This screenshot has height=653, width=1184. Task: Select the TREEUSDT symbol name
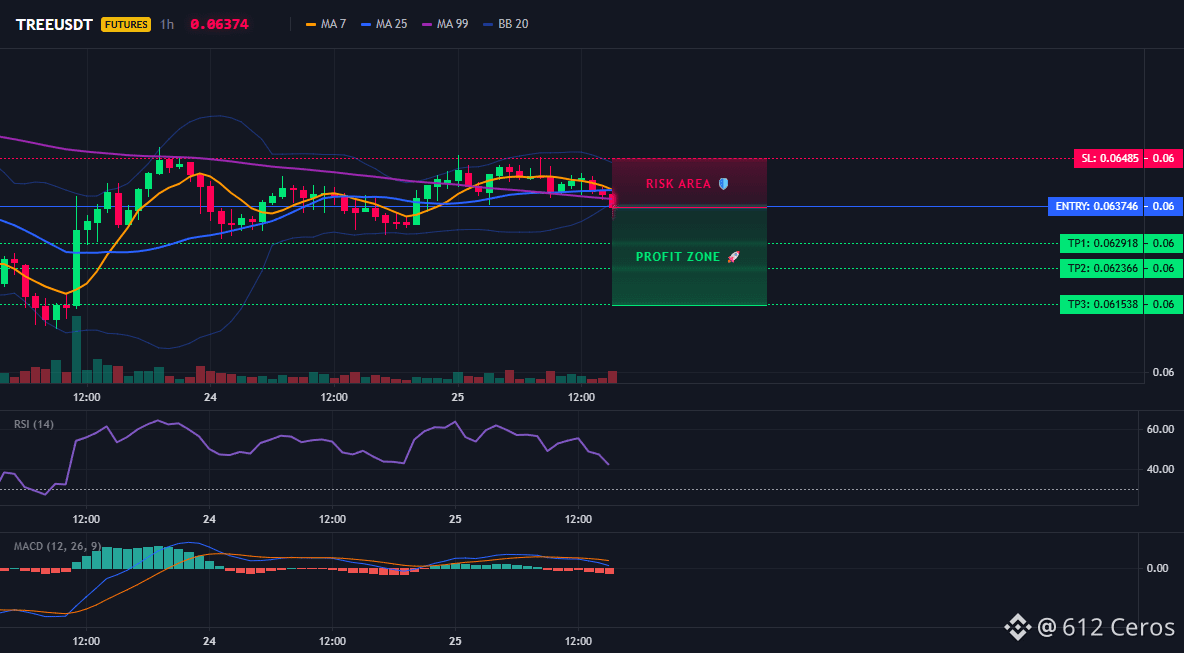(54, 24)
